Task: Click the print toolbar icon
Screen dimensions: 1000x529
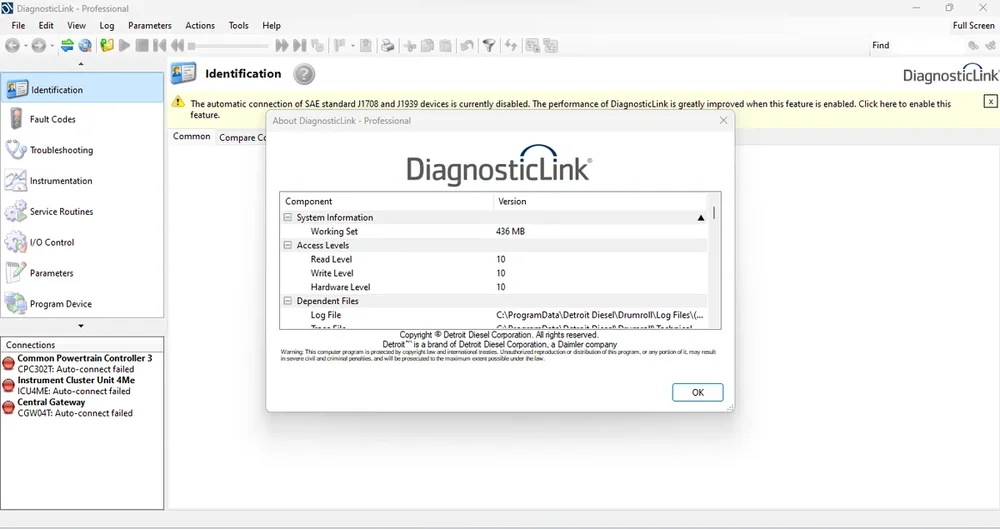Action: tap(387, 45)
